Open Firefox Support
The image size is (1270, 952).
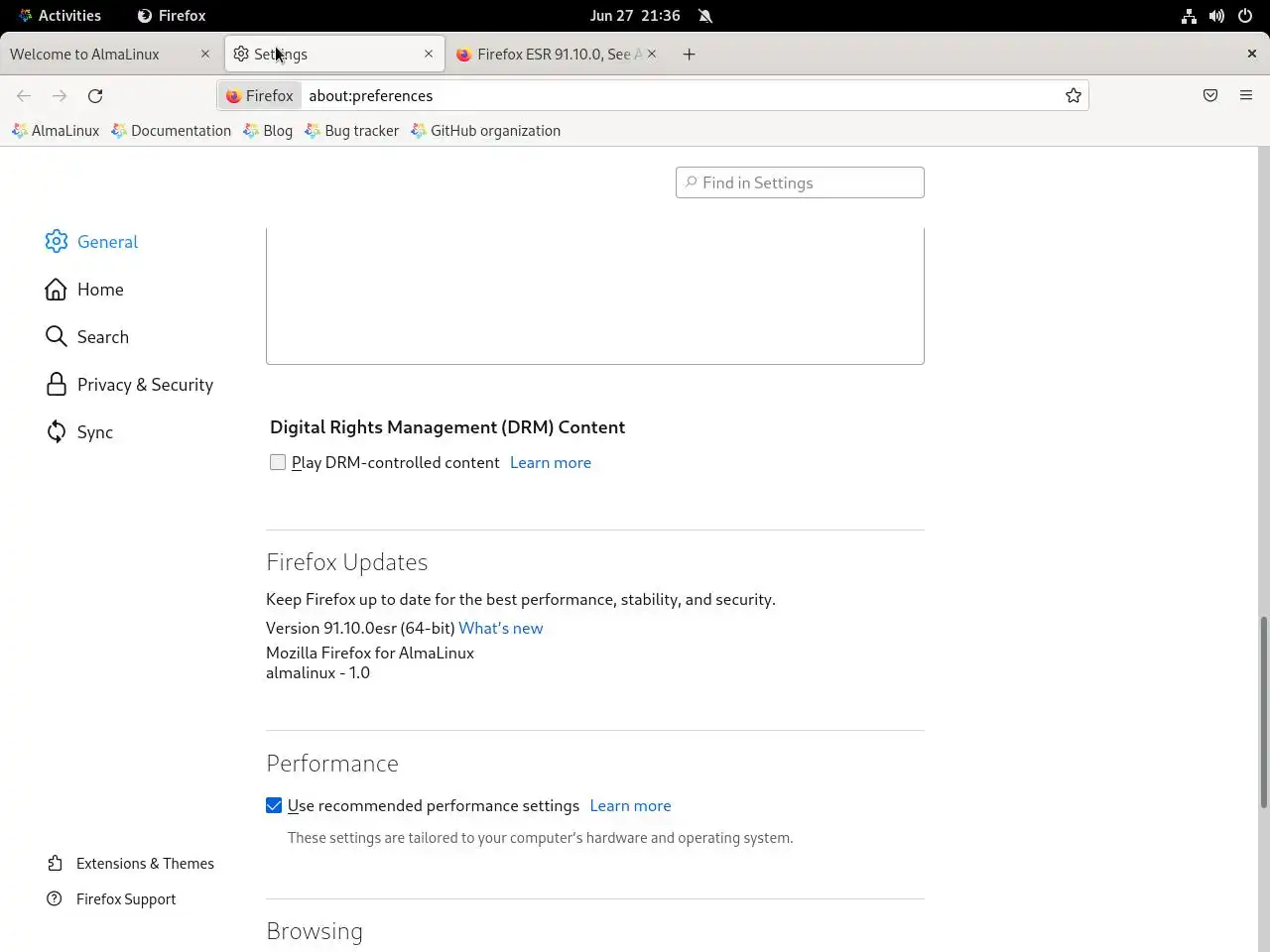pyautogui.click(x=111, y=899)
